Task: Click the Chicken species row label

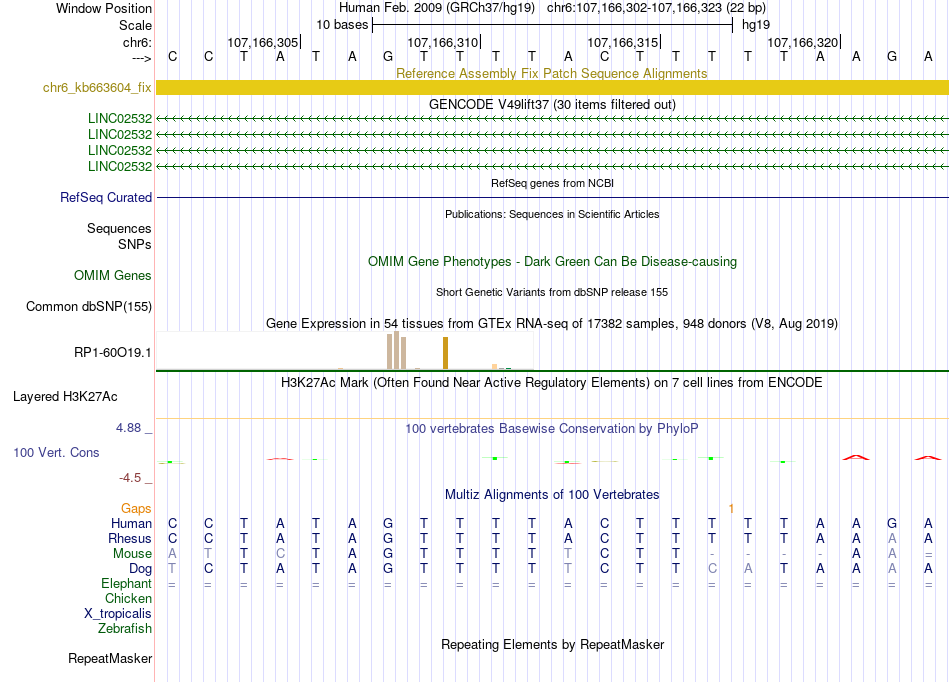Action: click(x=128, y=598)
